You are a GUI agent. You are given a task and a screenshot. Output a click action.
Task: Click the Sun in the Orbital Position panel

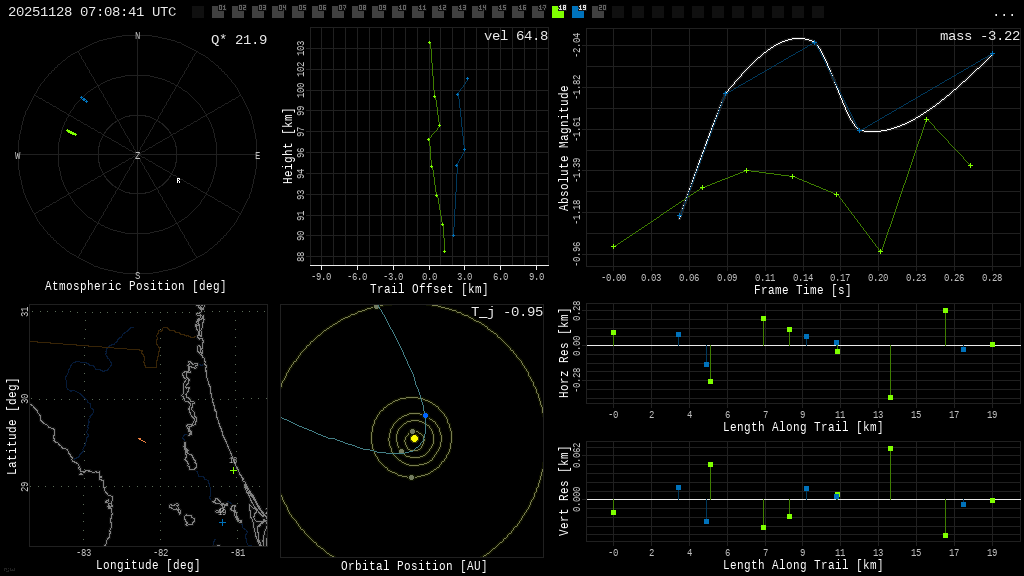point(413,437)
